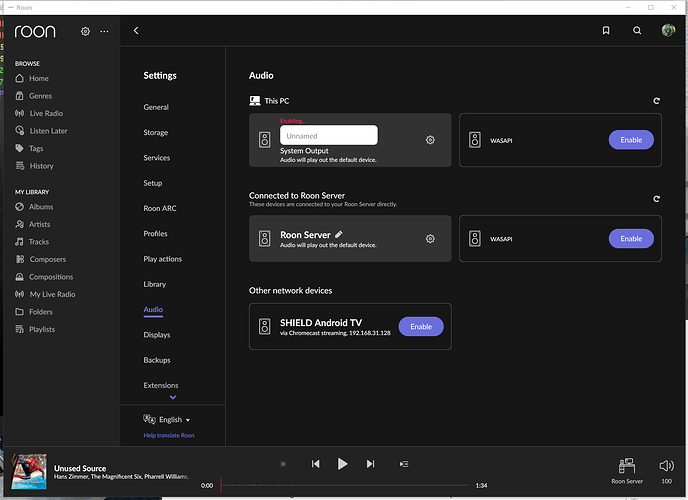Viewport: 688px width, 500px height.
Task: Open the profile avatar
Action: click(x=668, y=30)
